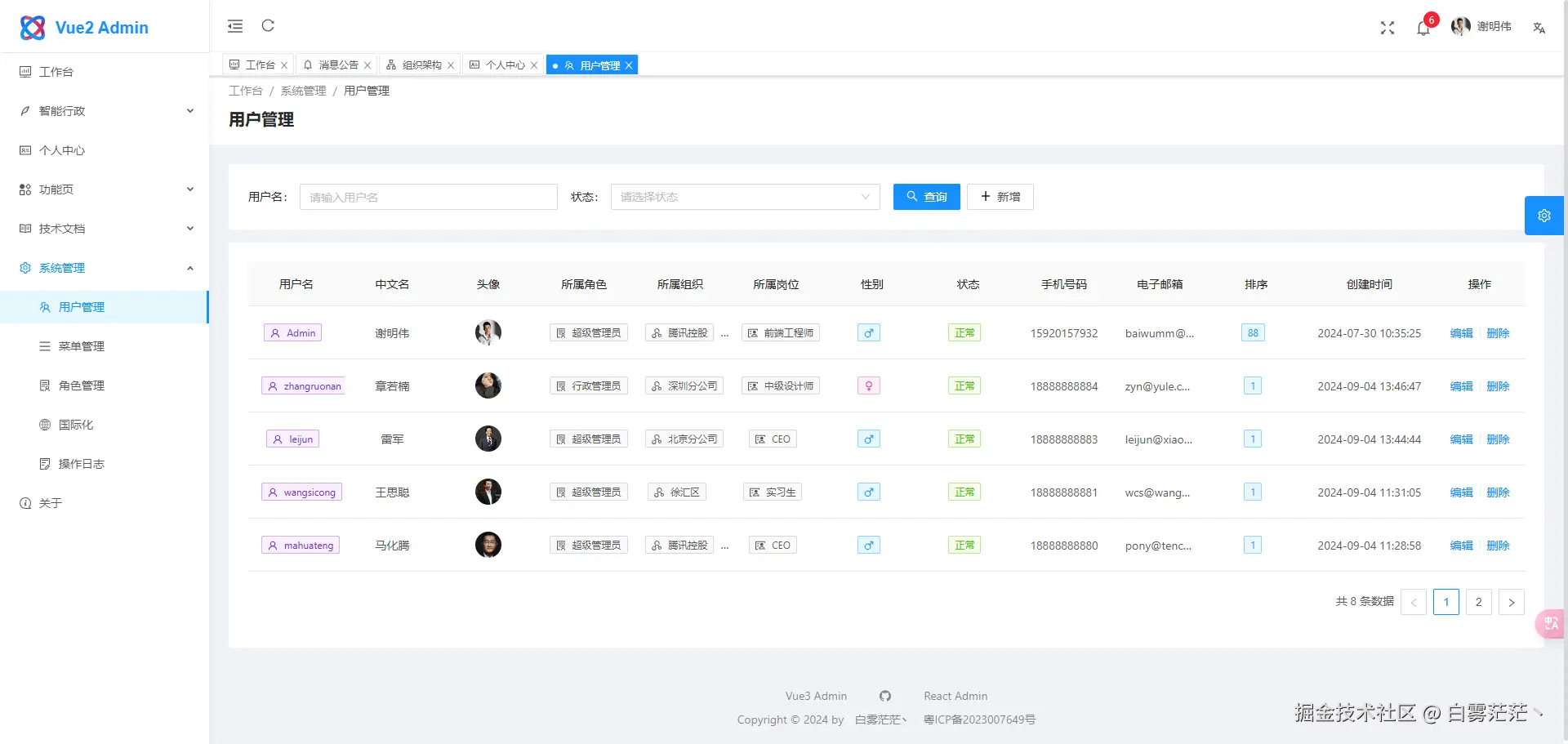Focus the 用户名 input field

(x=429, y=197)
